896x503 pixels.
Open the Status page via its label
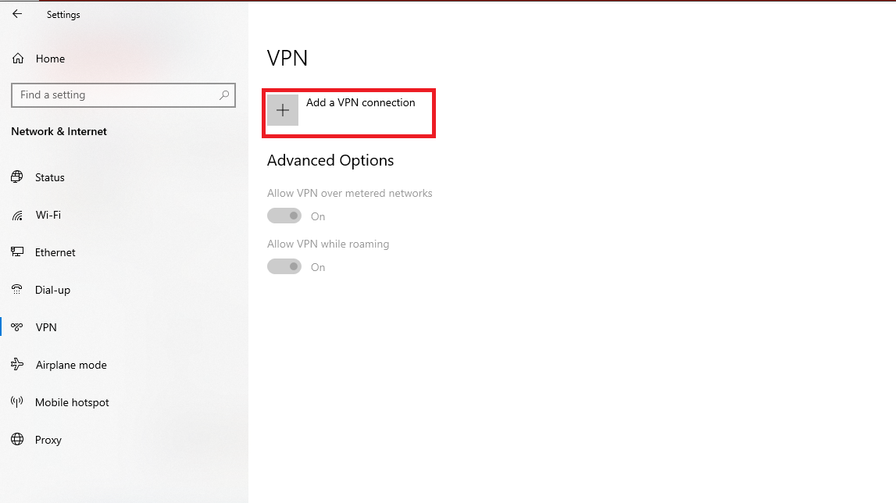50,178
